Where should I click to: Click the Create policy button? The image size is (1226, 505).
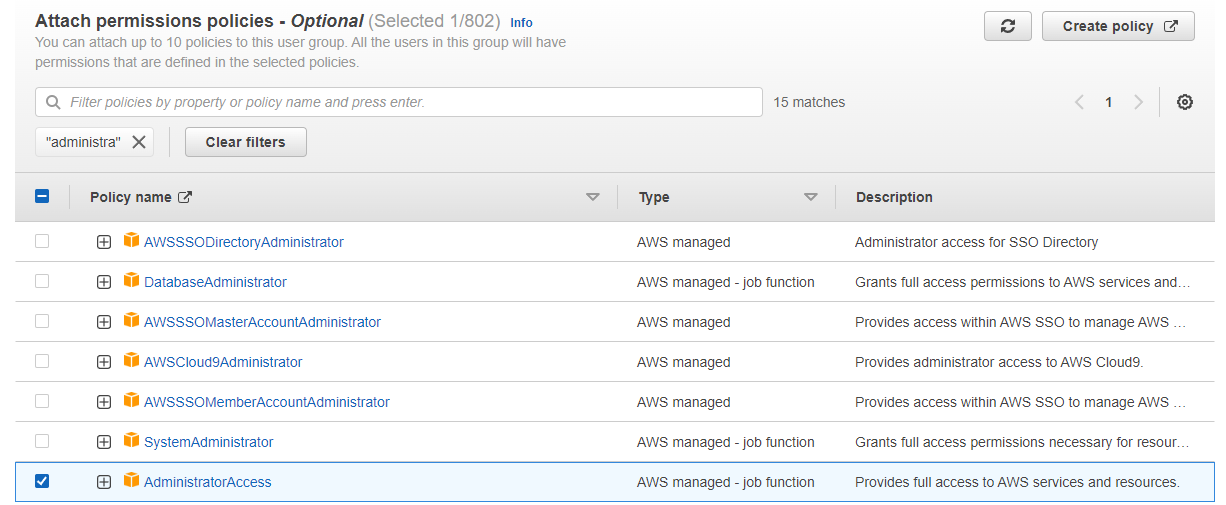[x=1118, y=27]
